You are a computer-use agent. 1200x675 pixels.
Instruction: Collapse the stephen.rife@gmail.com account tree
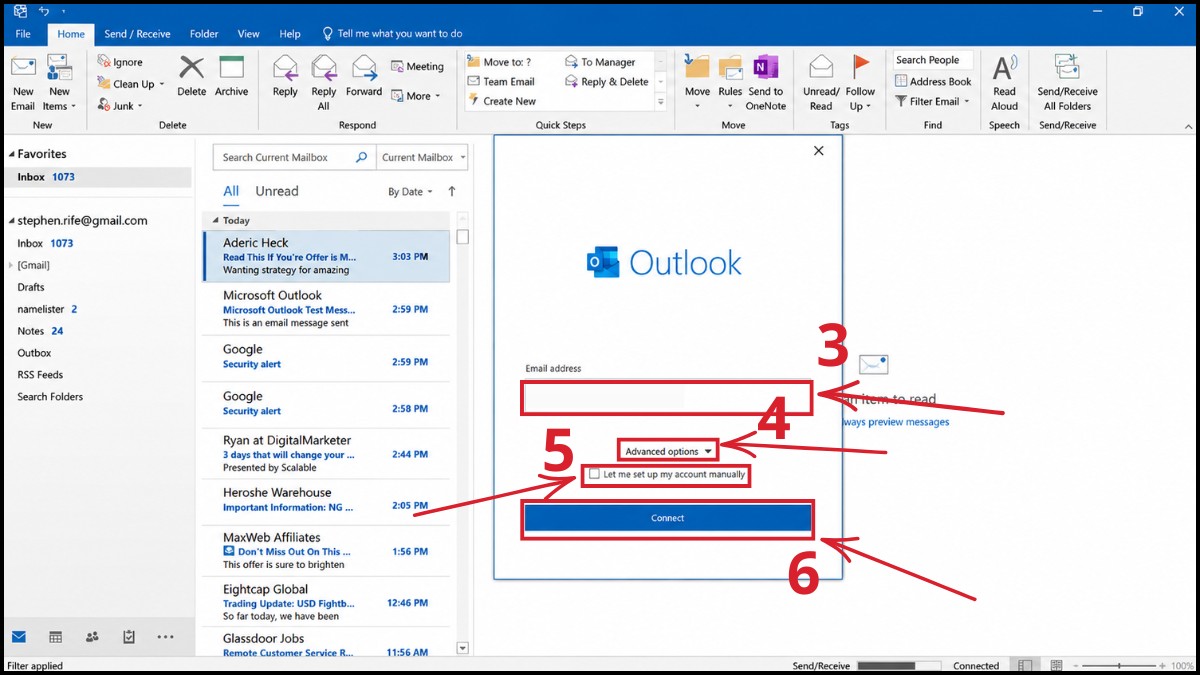coord(11,221)
